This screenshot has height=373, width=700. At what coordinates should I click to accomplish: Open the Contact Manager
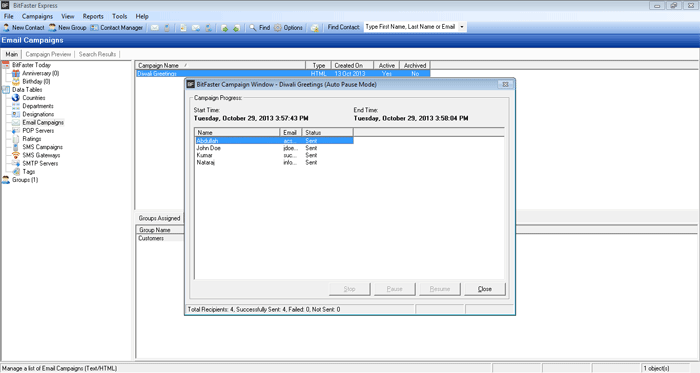pyautogui.click(x=117, y=28)
